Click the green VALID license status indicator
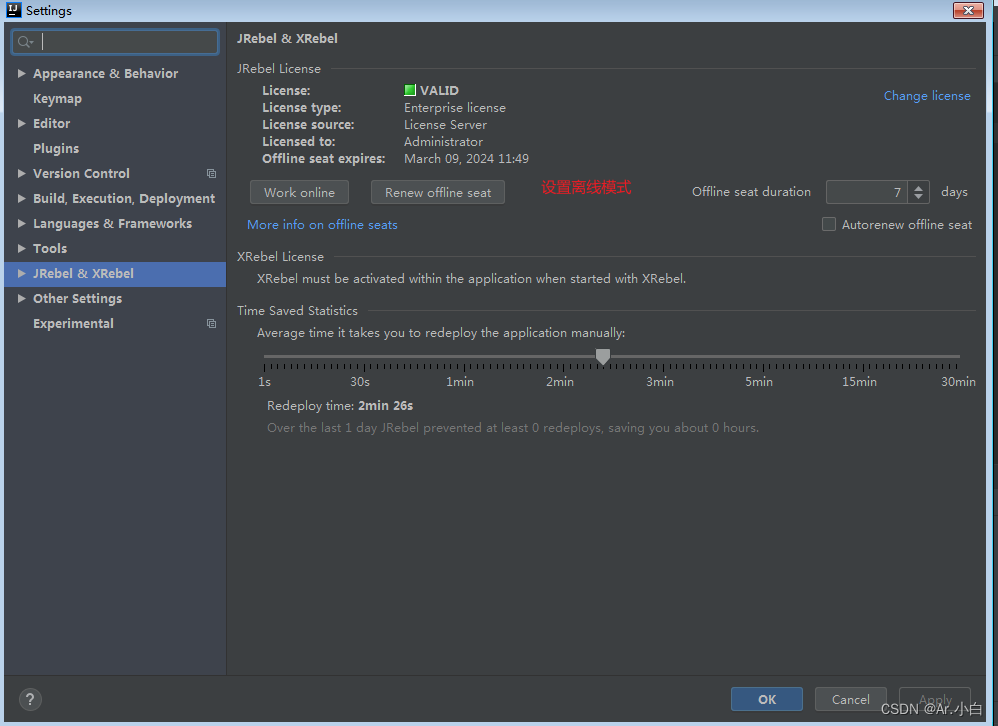Viewport: 998px width, 726px height. (410, 90)
